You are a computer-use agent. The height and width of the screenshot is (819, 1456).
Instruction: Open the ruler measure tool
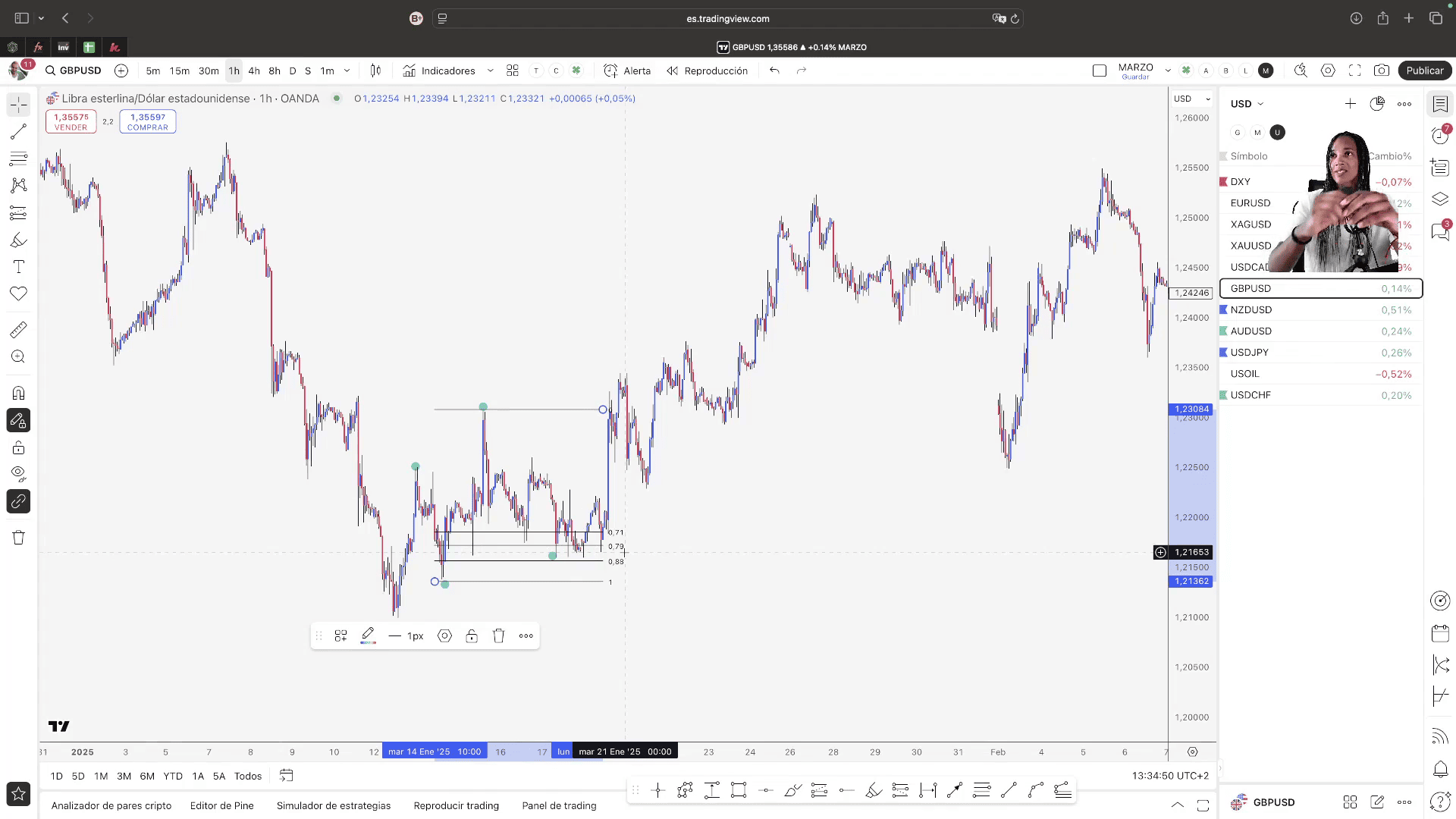pos(18,330)
